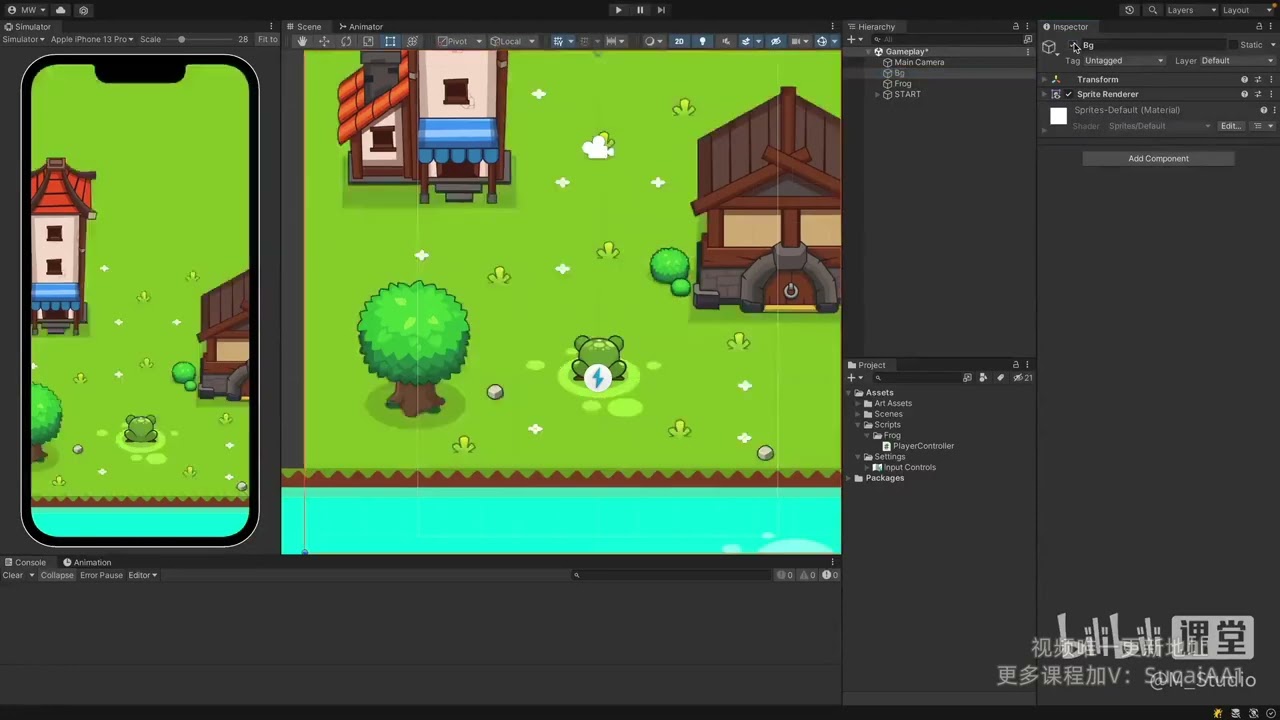Open the draw mode shading dropdown
1280x720 pixels.
point(653,41)
